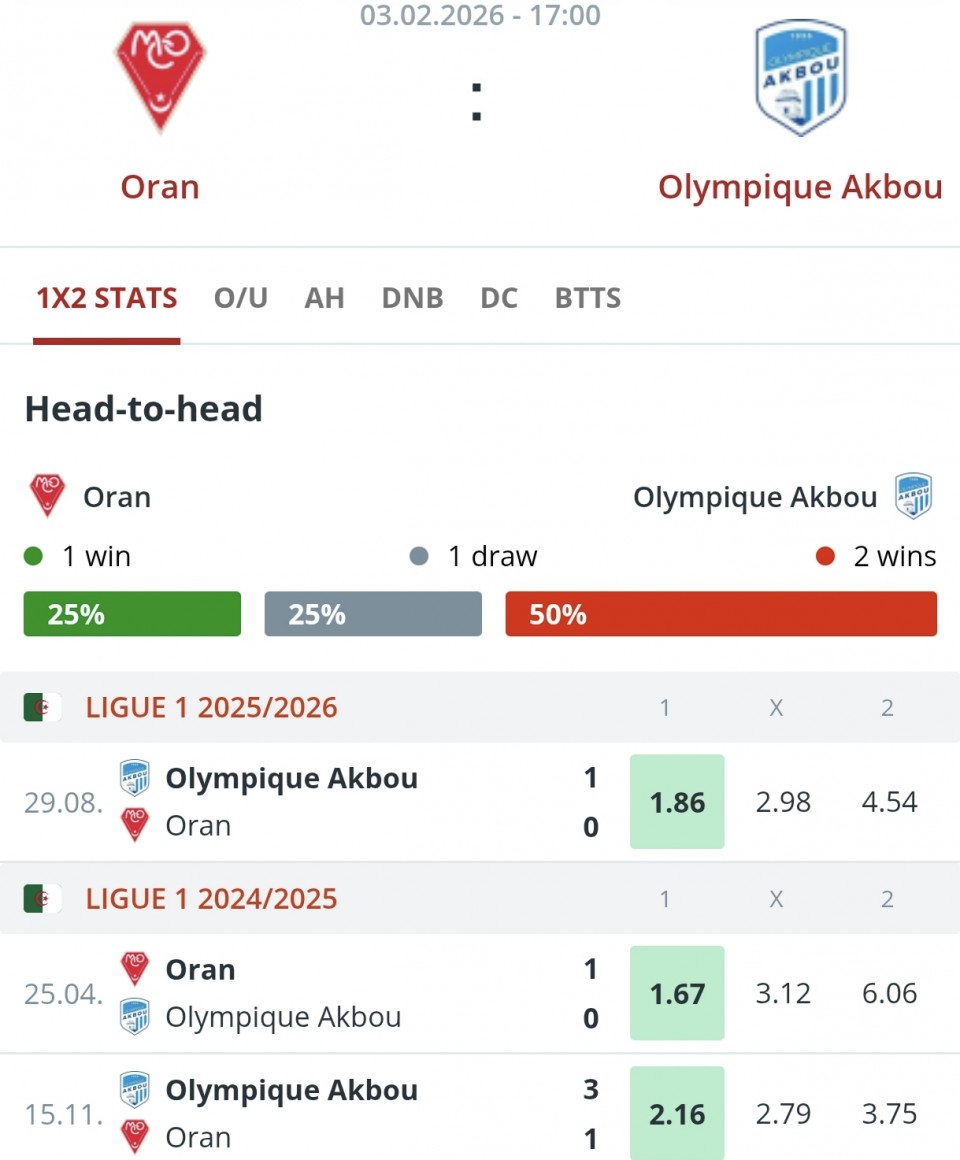The image size is (960, 1160).
Task: Select the DNB tab
Action: (x=412, y=298)
